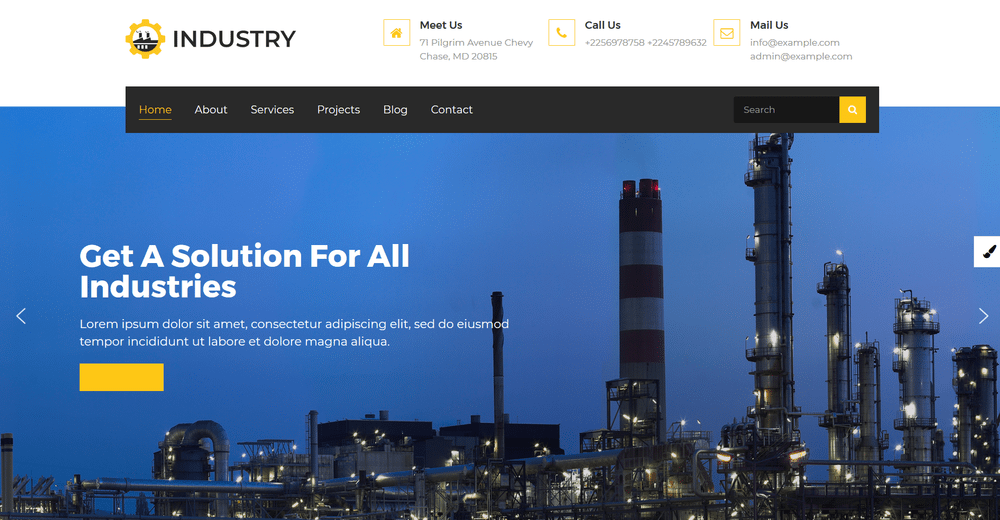Click the Mail Us heading
This screenshot has height=520, width=1000.
[769, 26]
